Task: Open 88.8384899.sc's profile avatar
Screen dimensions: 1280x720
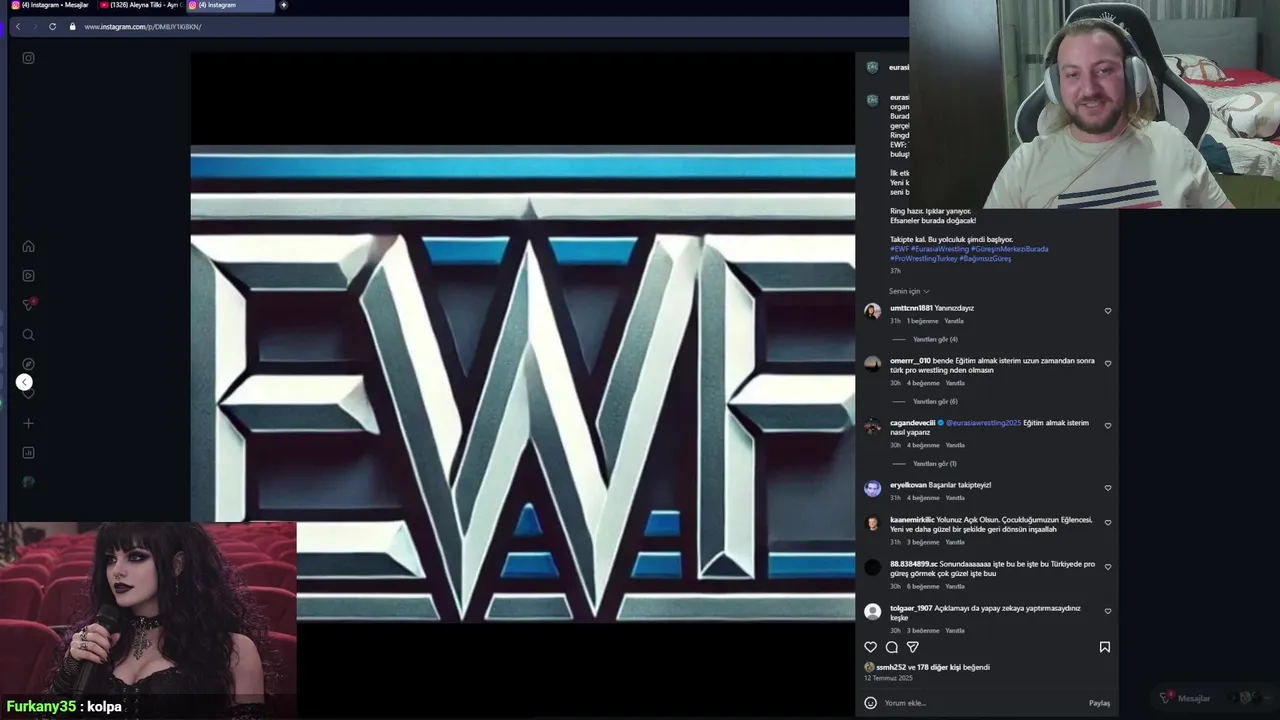Action: tap(872, 567)
